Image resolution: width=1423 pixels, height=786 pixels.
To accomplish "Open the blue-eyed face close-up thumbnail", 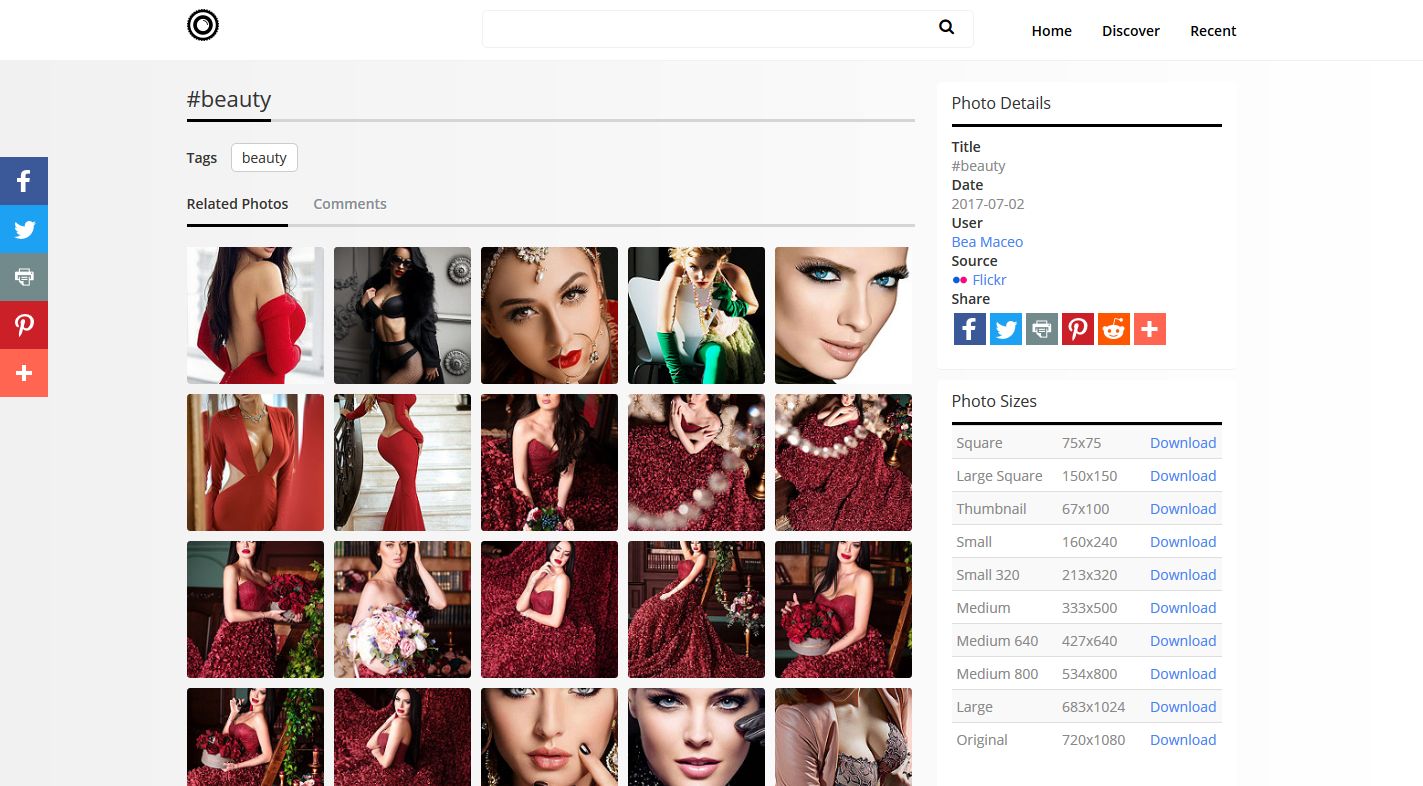I will tap(843, 315).
